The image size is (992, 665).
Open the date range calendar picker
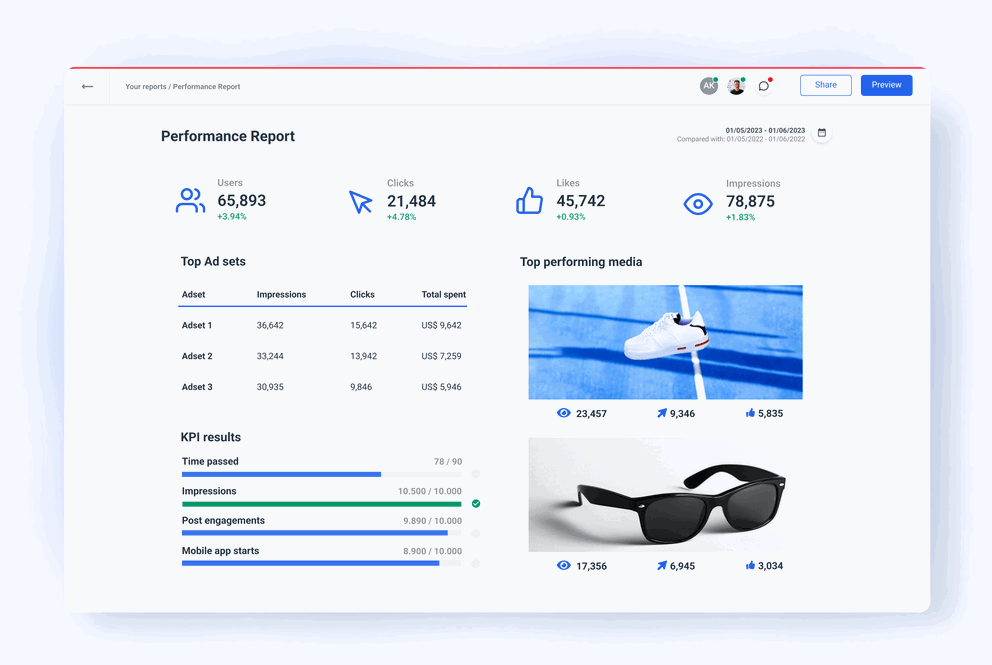pos(822,132)
